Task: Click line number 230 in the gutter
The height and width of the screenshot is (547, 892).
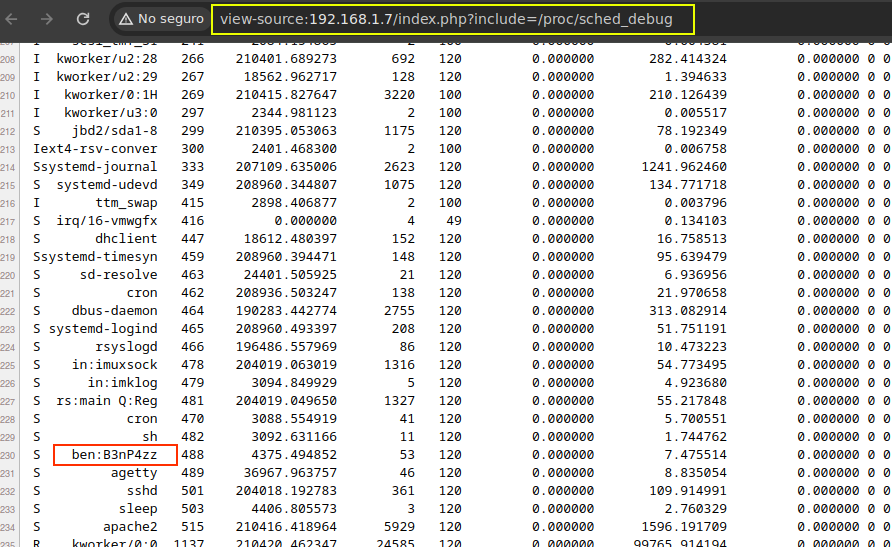Action: (x=10, y=455)
